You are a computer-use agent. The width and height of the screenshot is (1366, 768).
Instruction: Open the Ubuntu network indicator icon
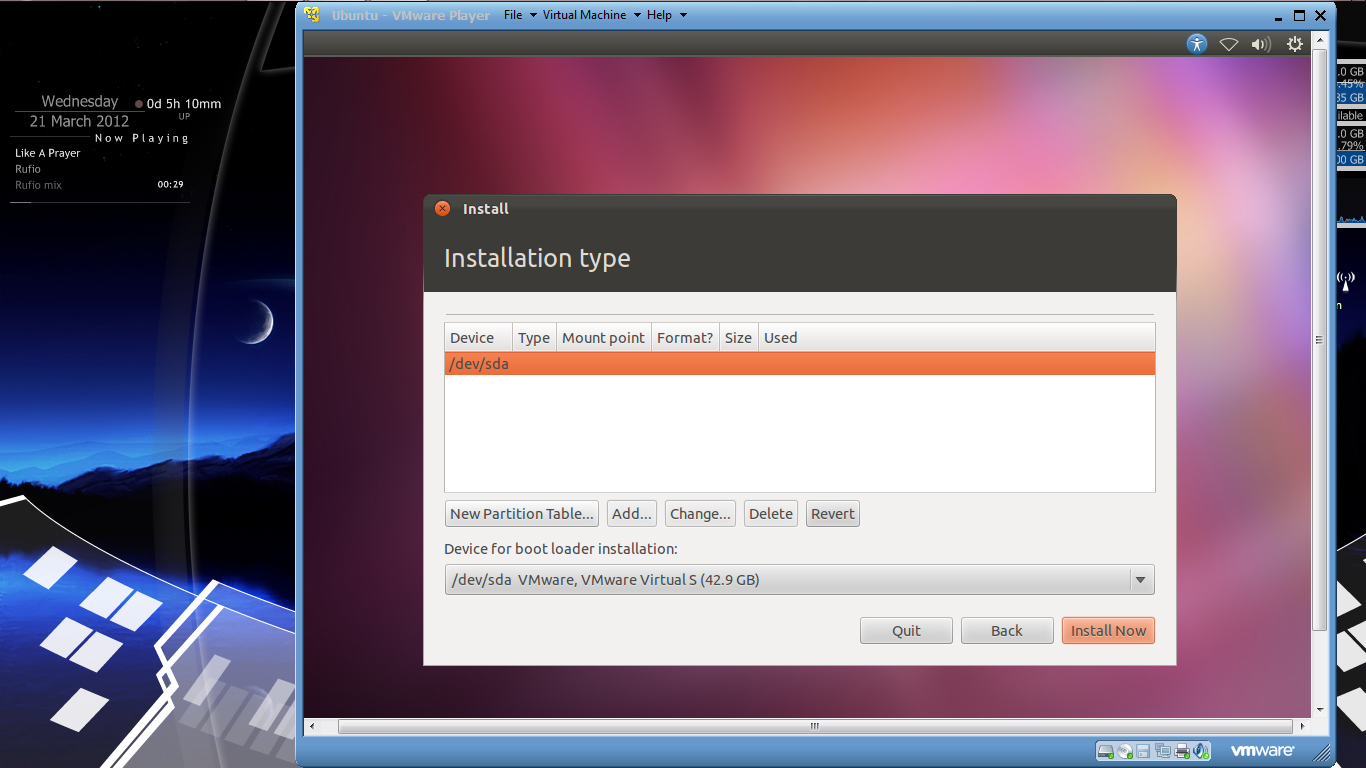click(x=1229, y=44)
